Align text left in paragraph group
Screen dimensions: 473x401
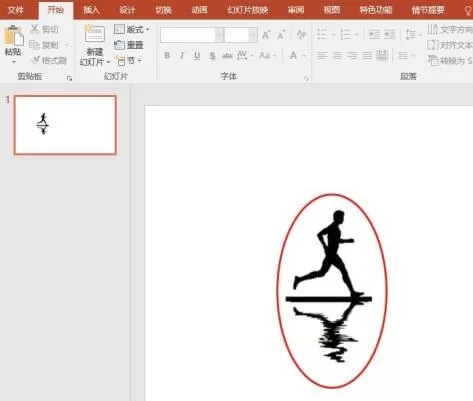click(x=322, y=56)
